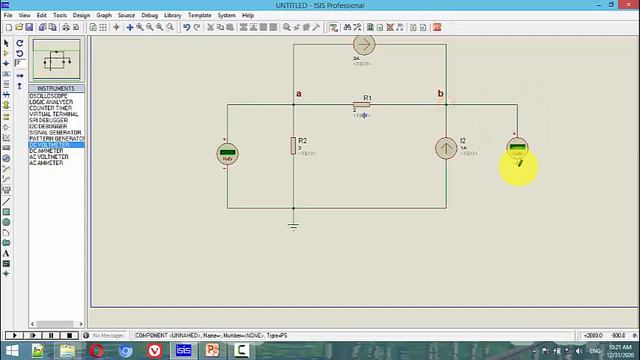Open the File menu
Screen dimensions: 640x360
point(8,15)
